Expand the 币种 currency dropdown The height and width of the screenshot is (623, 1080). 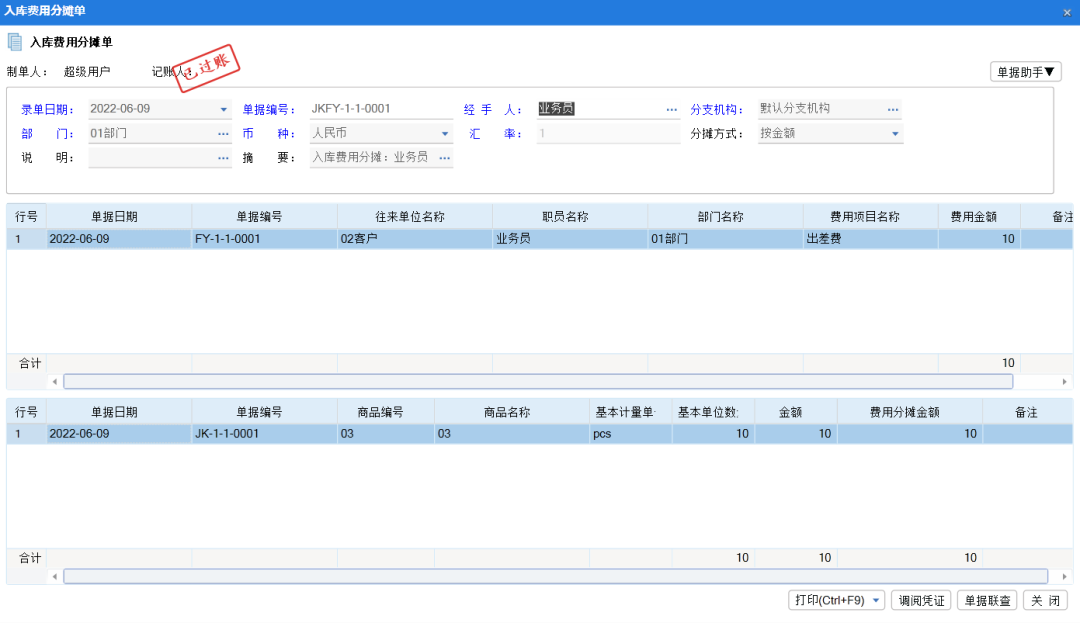click(445, 132)
